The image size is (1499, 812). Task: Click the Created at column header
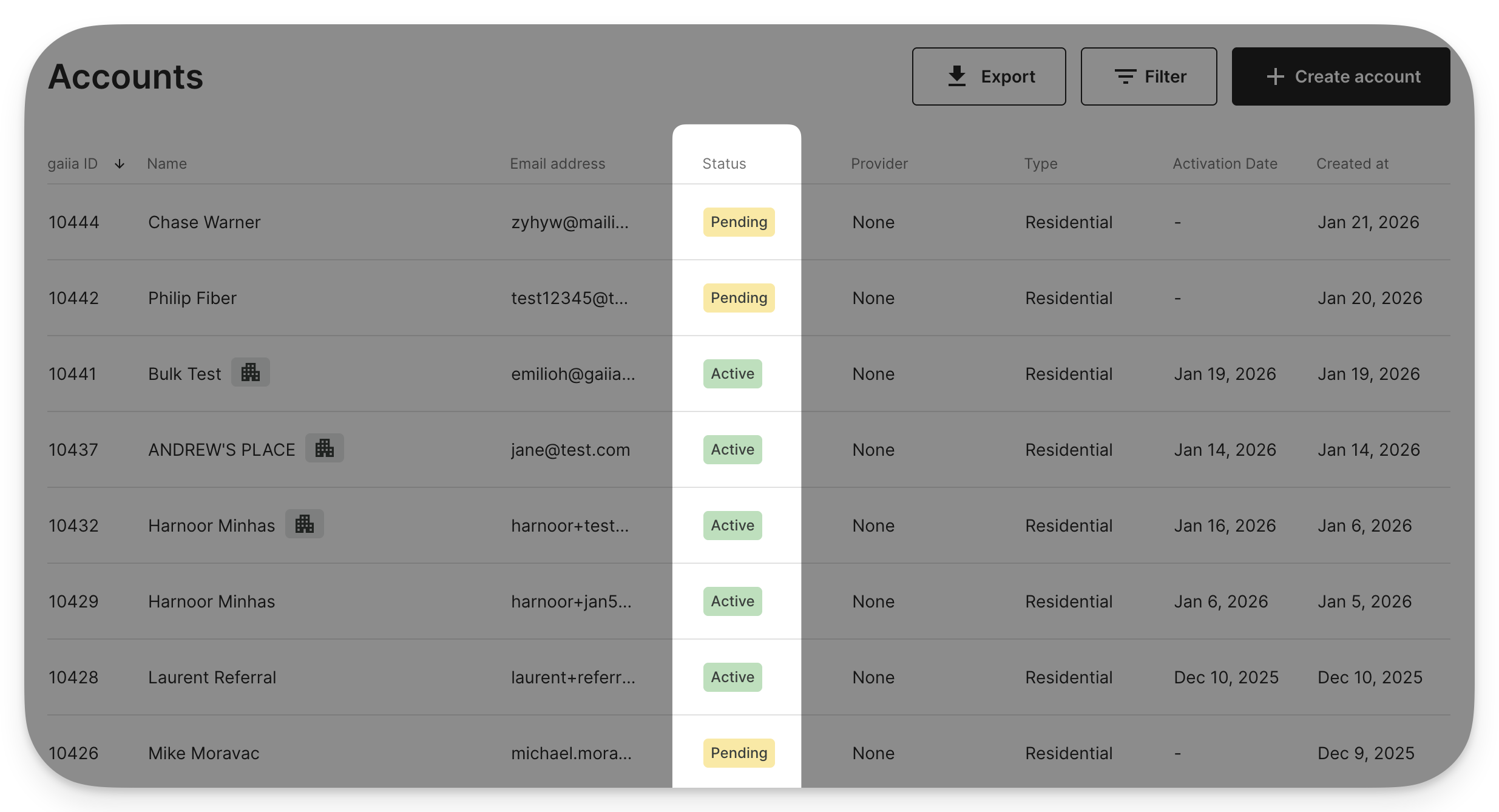[1352, 164]
